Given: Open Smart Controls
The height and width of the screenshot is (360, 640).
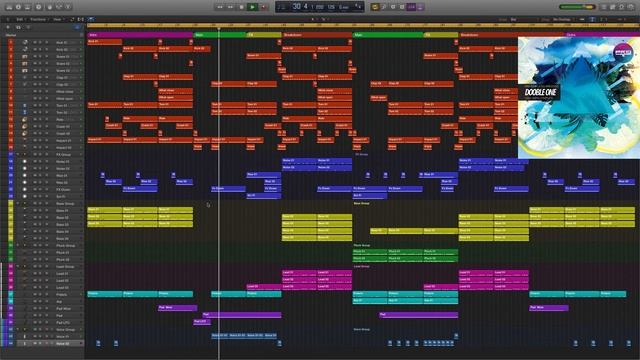Looking at the screenshot, I should pos(50,7).
